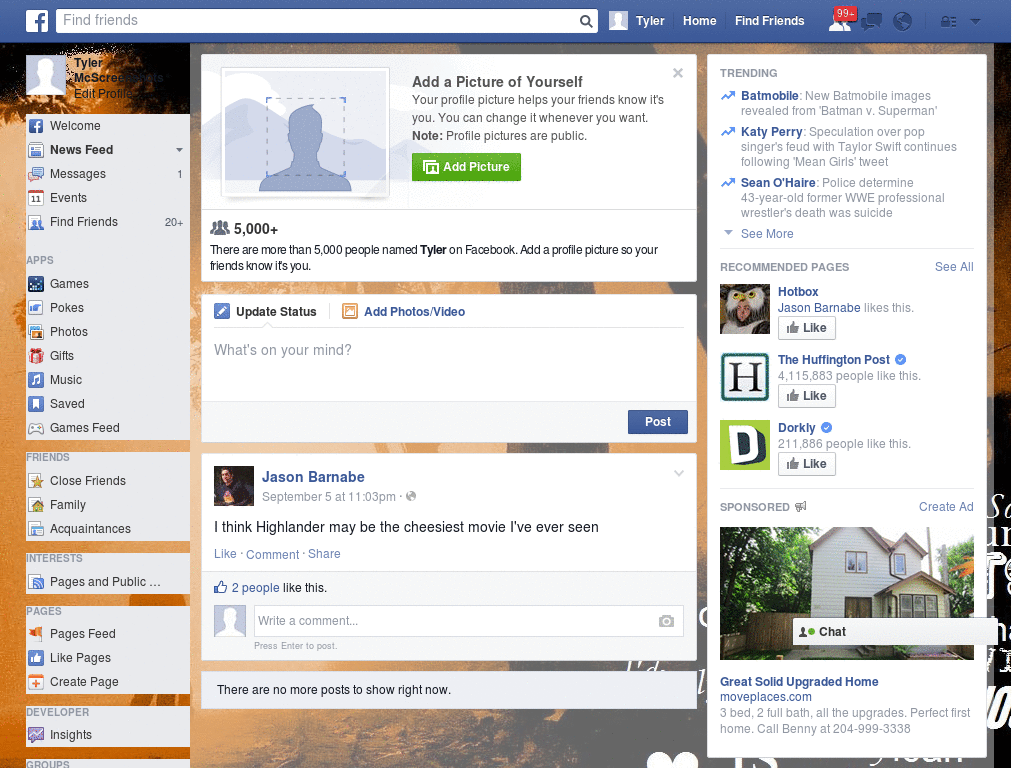Like The Huffington Post page

(807, 396)
